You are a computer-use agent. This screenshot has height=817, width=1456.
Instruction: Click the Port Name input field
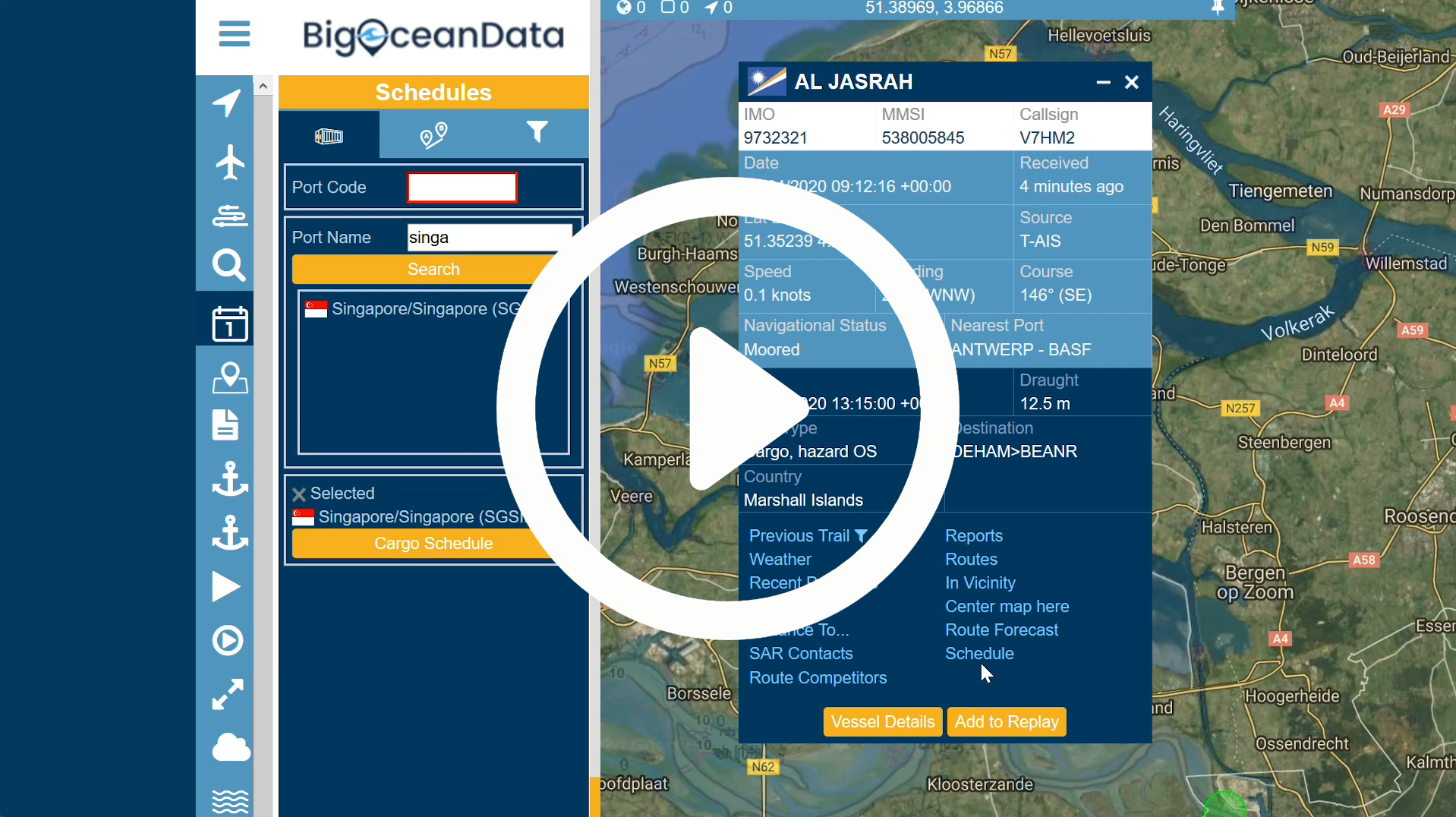click(x=490, y=238)
